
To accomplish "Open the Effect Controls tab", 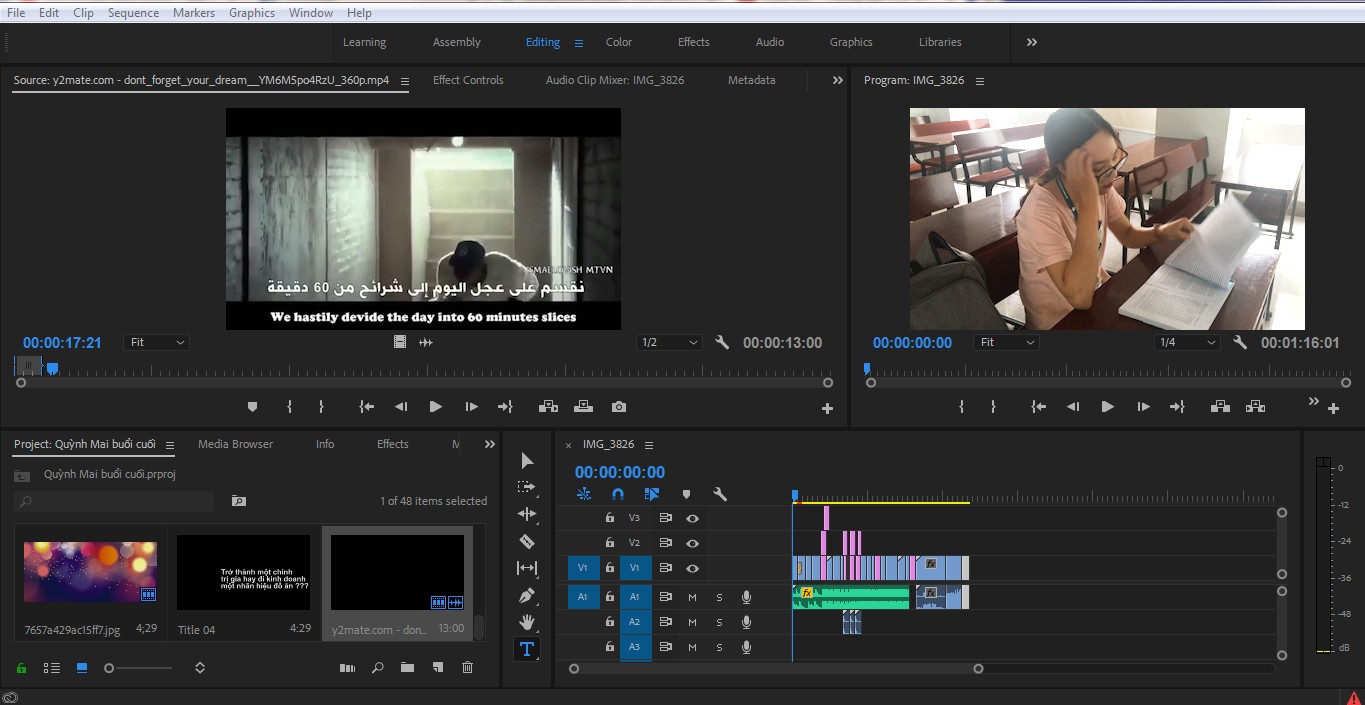I will click(468, 80).
